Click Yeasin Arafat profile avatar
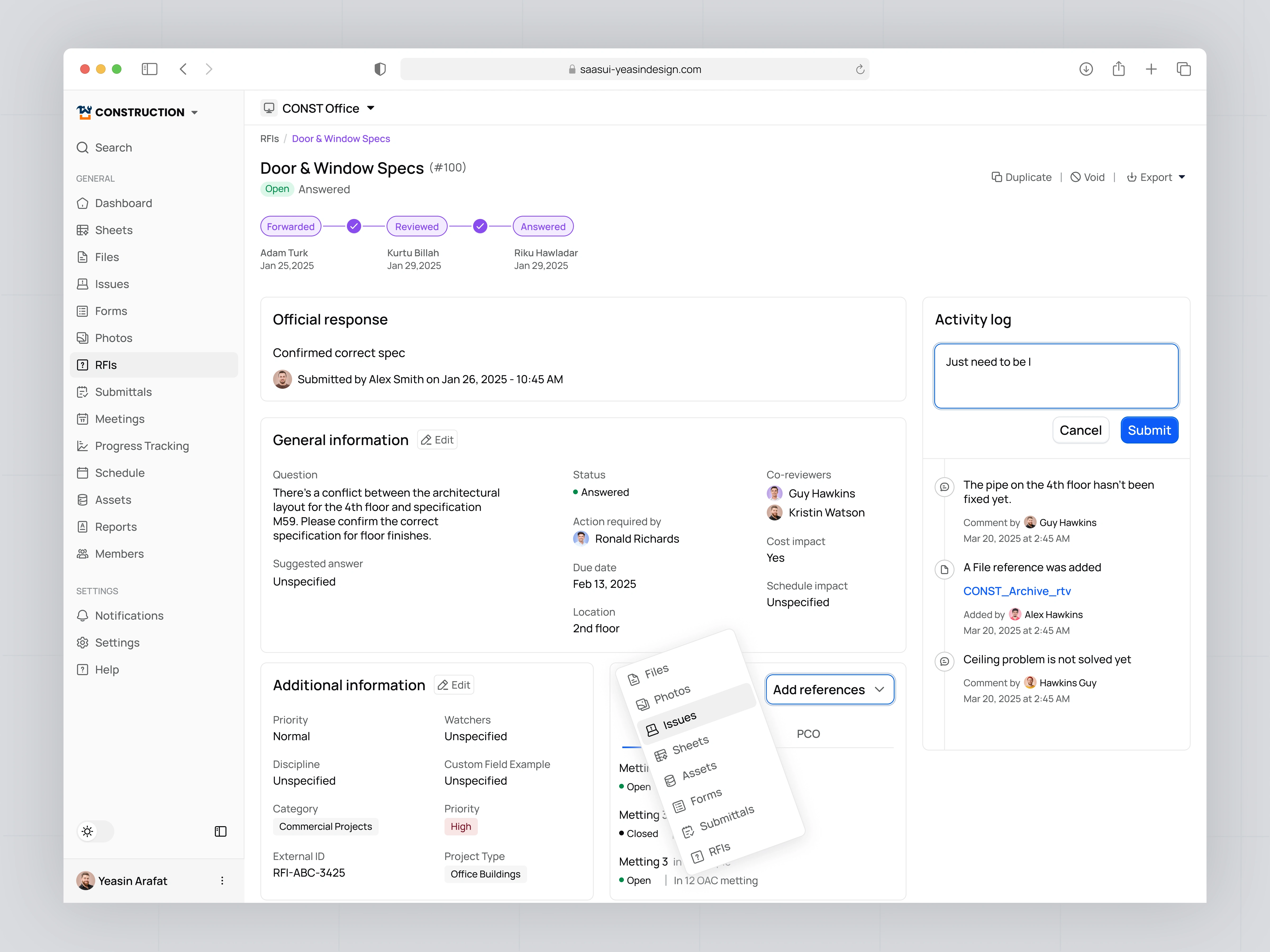Screen dimensions: 1270x952 pos(85,881)
